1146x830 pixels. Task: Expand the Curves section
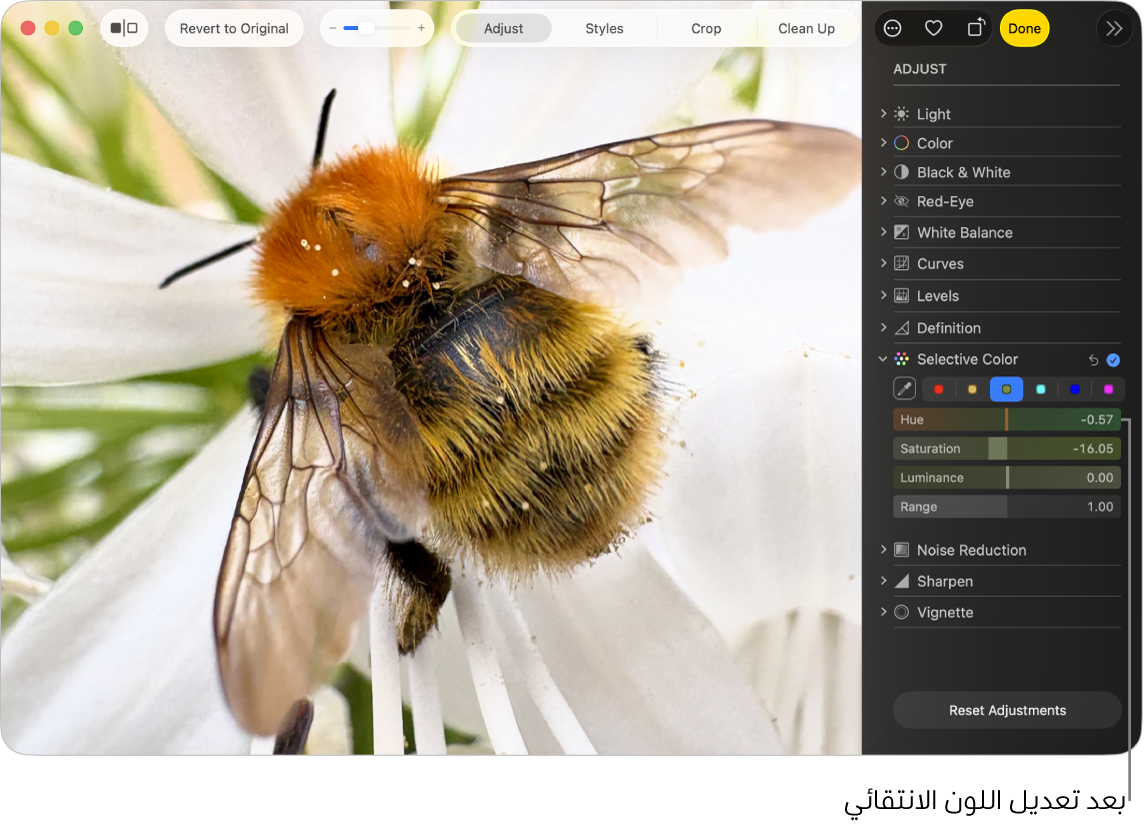pos(885,264)
